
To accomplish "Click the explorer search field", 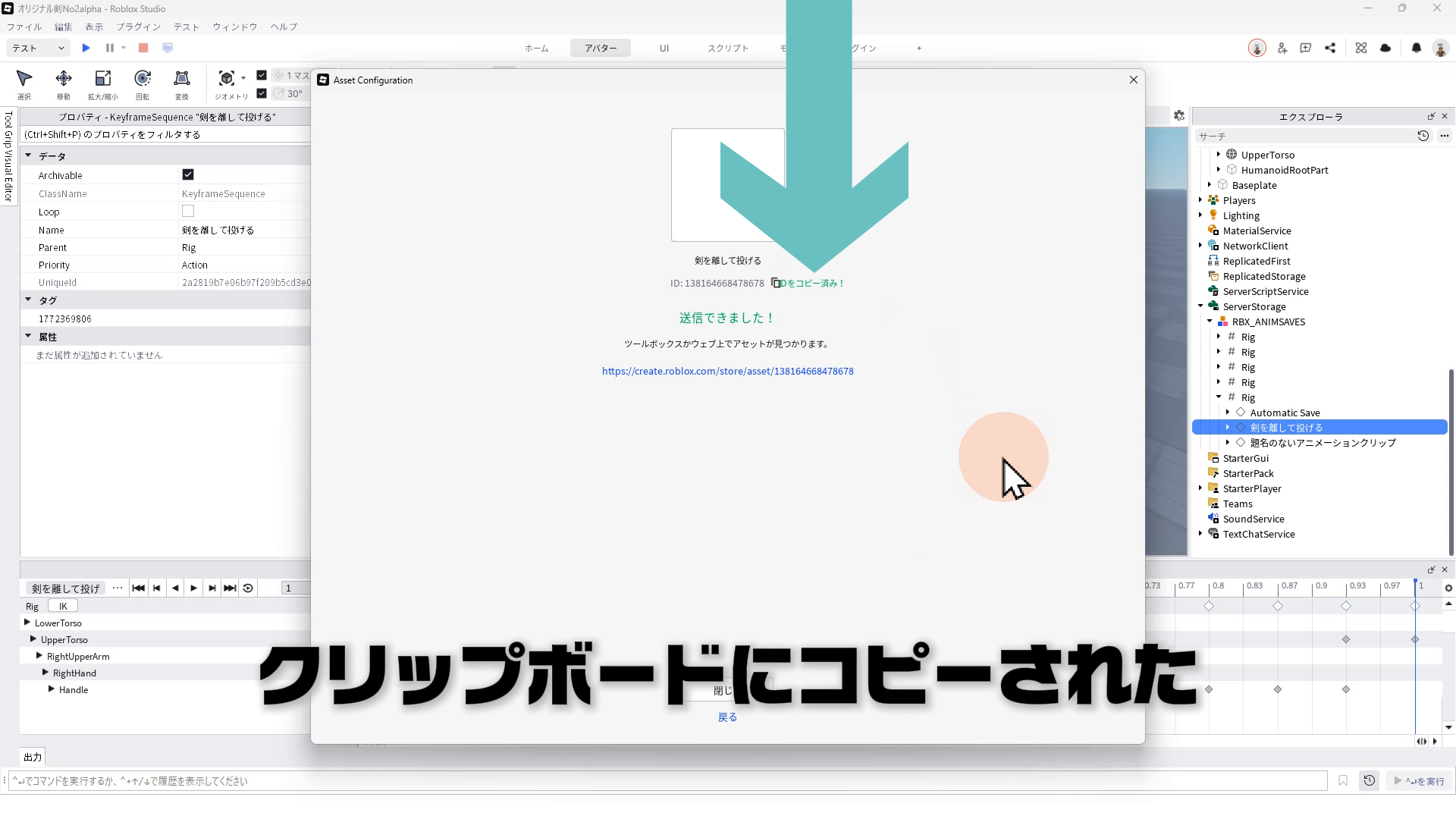I will click(x=1304, y=136).
